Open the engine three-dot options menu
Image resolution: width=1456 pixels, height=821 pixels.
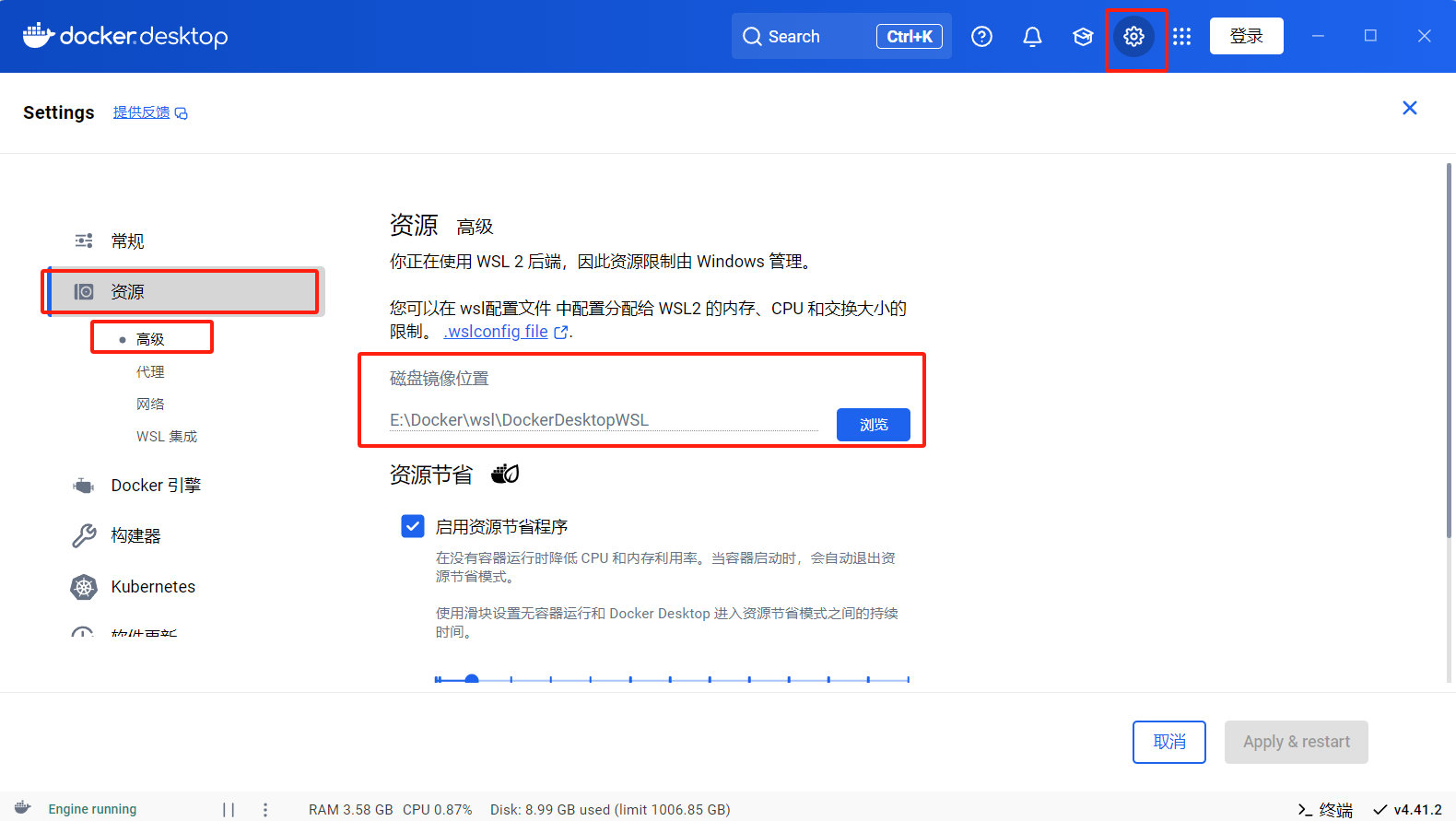[x=265, y=810]
